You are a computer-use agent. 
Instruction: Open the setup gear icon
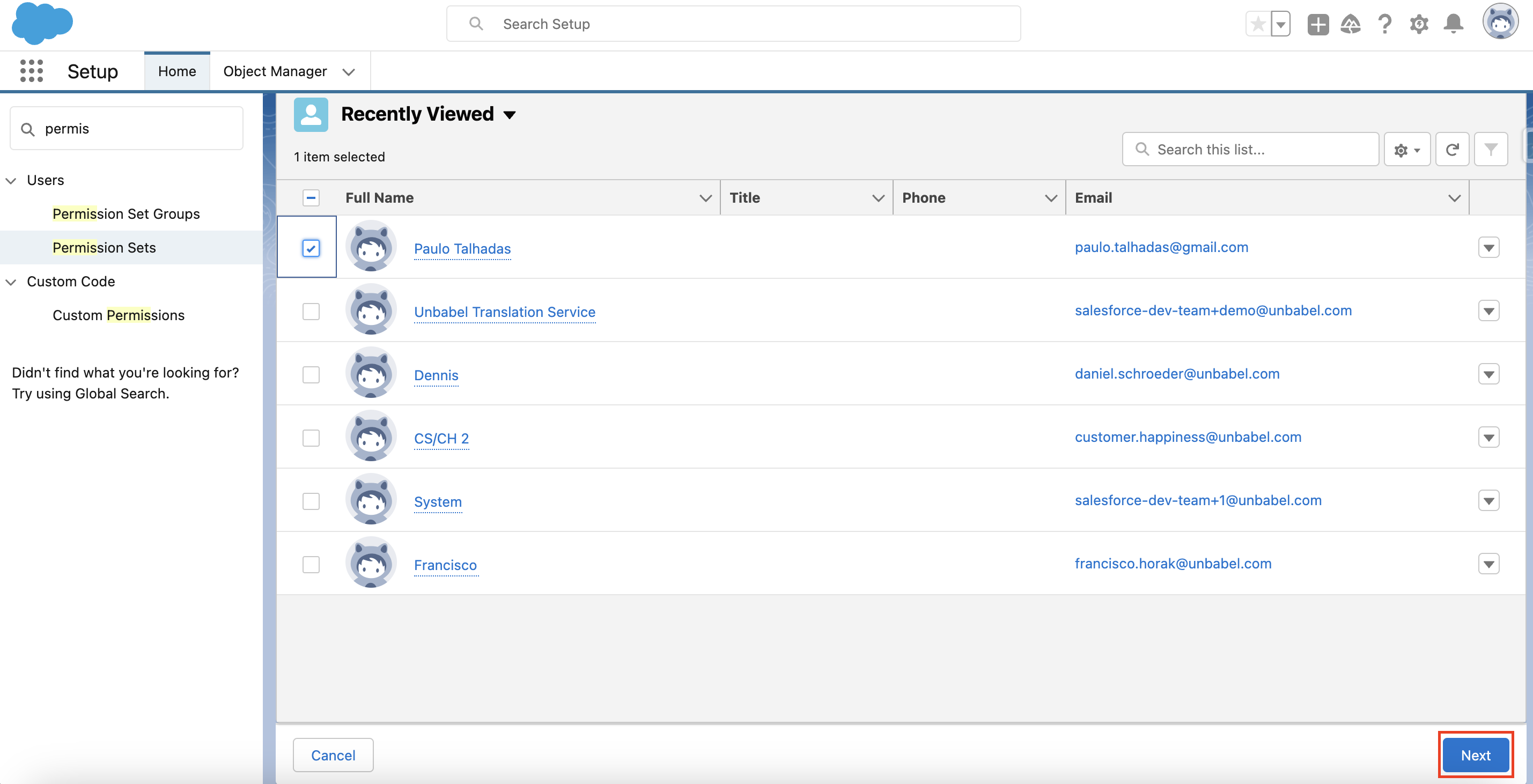1419,24
